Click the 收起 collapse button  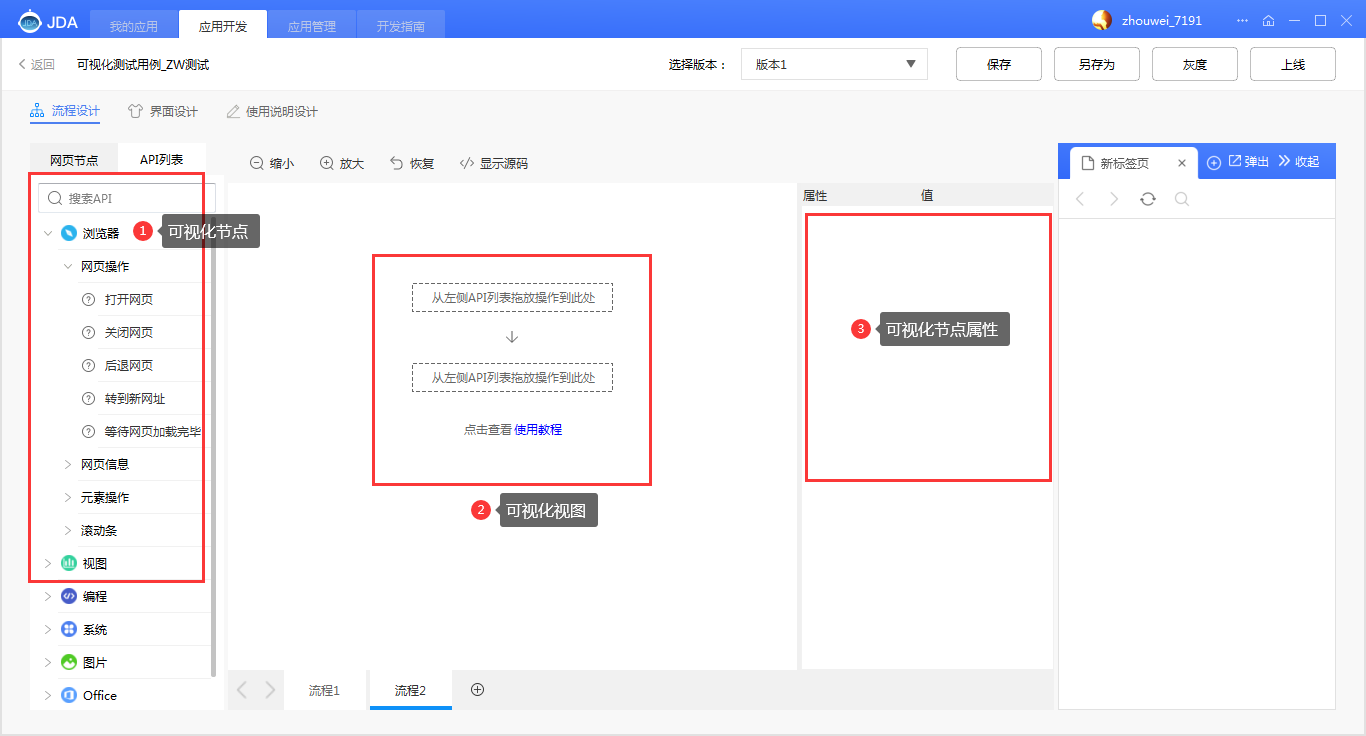pyautogui.click(x=1300, y=161)
